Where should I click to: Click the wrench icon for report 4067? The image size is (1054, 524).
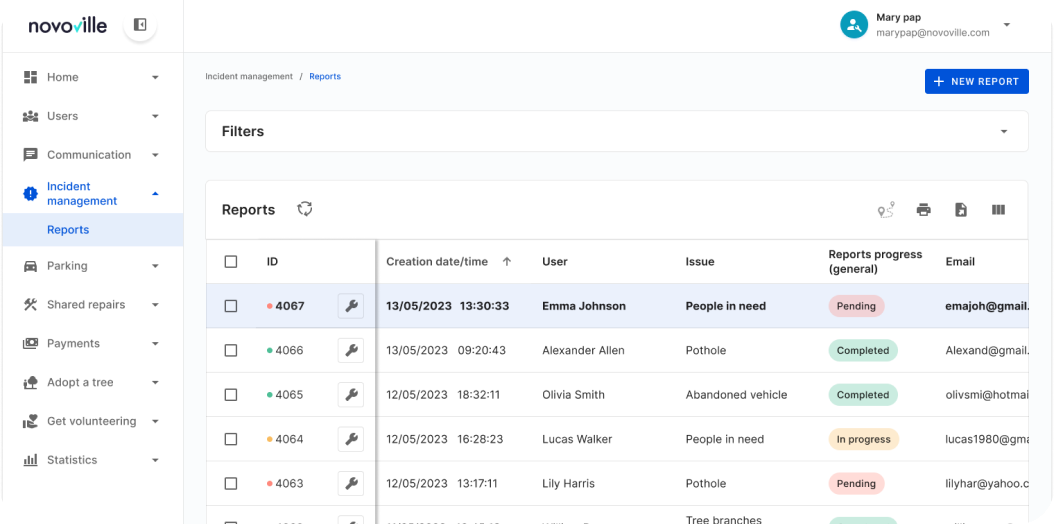351,306
